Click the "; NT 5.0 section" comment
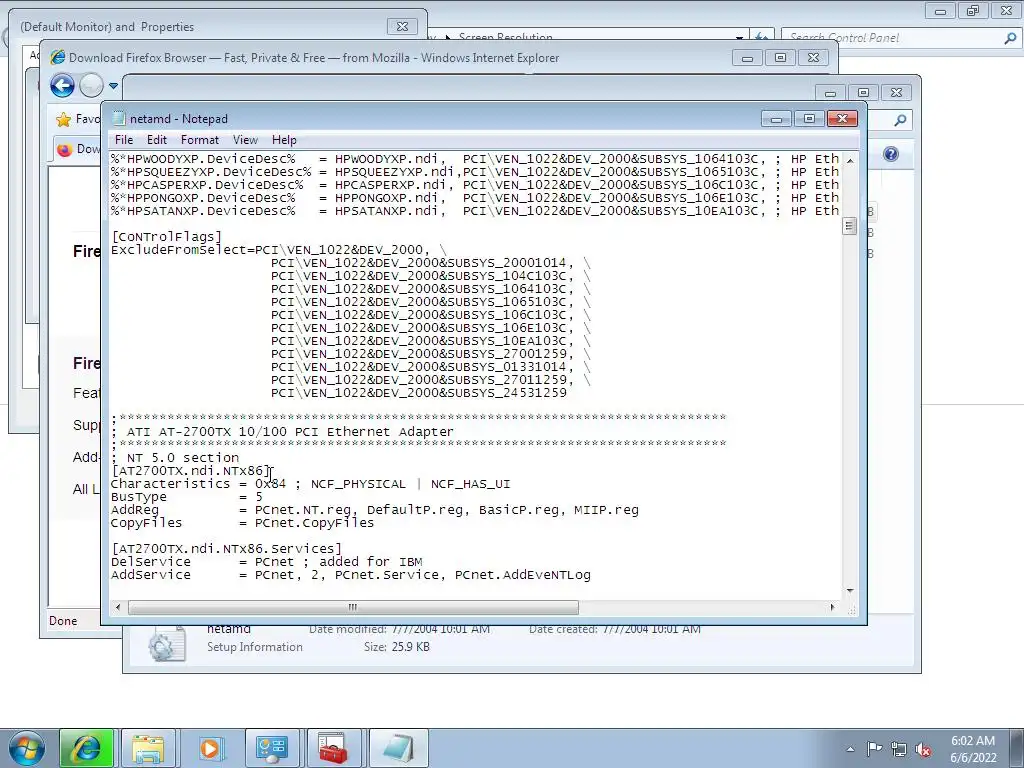This screenshot has width=1024, height=768. pyautogui.click(x=175, y=457)
